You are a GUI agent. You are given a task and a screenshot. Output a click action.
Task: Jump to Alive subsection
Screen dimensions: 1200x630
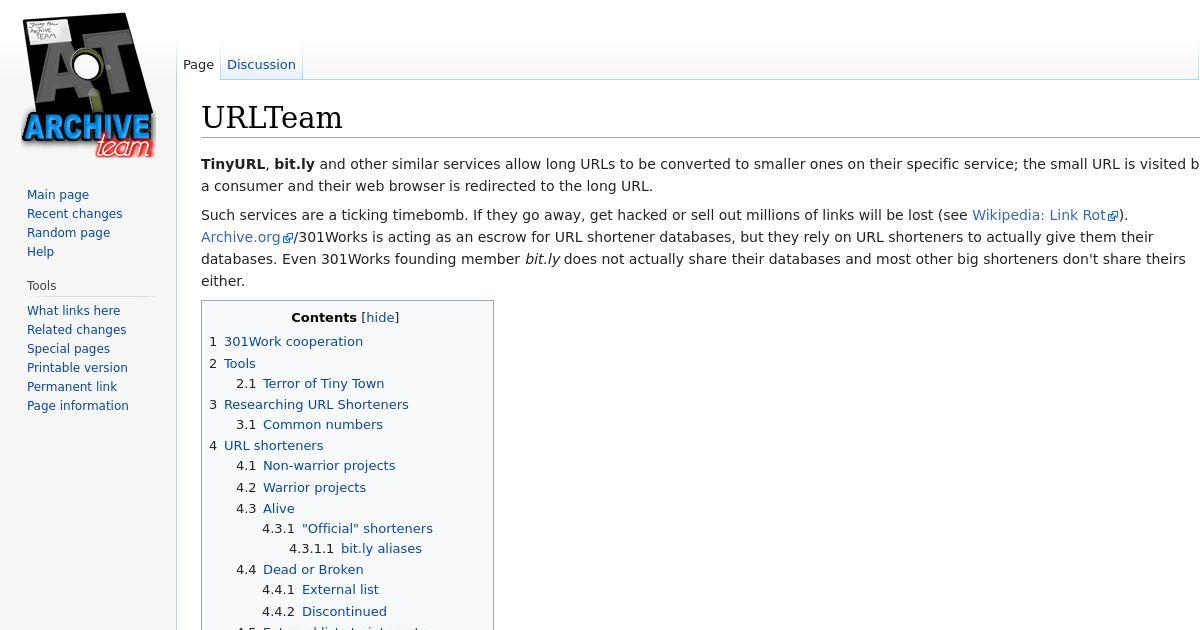point(279,509)
